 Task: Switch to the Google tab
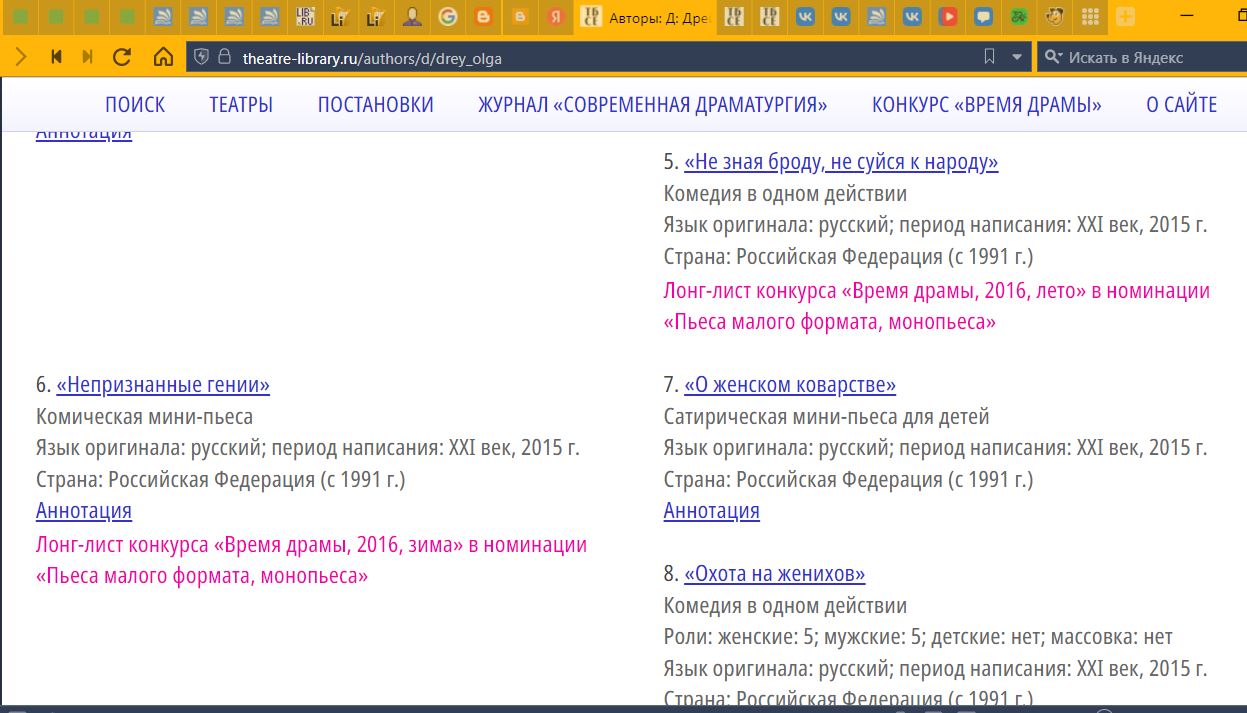pyautogui.click(x=448, y=16)
